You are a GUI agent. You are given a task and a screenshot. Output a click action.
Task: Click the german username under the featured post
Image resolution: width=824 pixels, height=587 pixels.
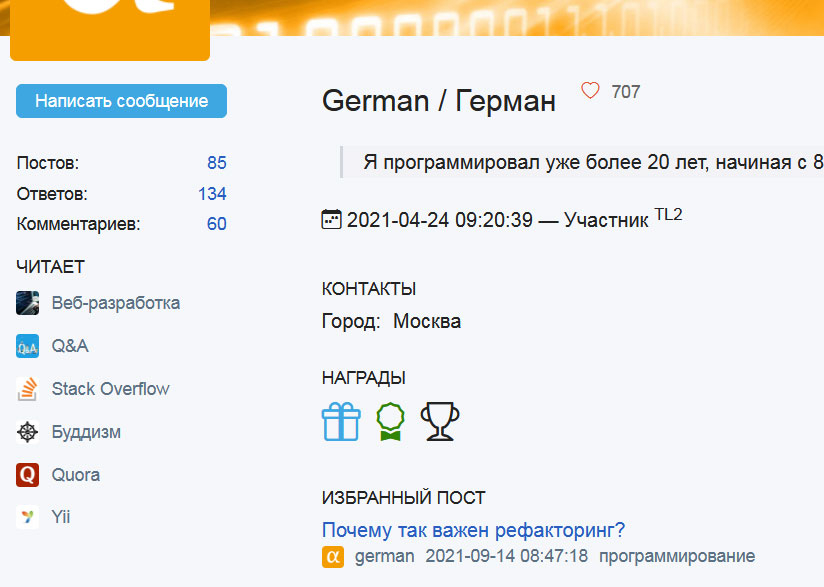tap(385, 556)
